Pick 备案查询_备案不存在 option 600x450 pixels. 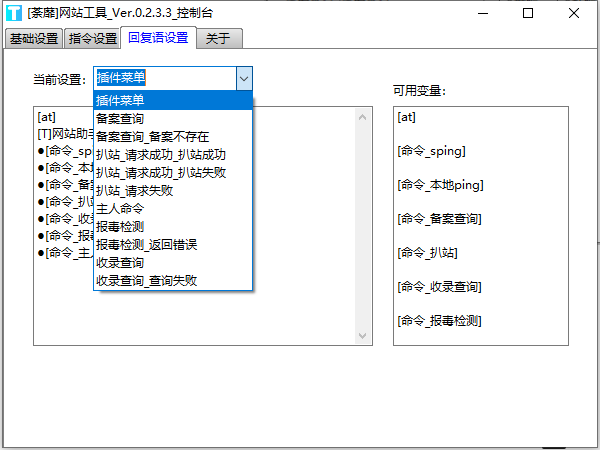(x=152, y=136)
